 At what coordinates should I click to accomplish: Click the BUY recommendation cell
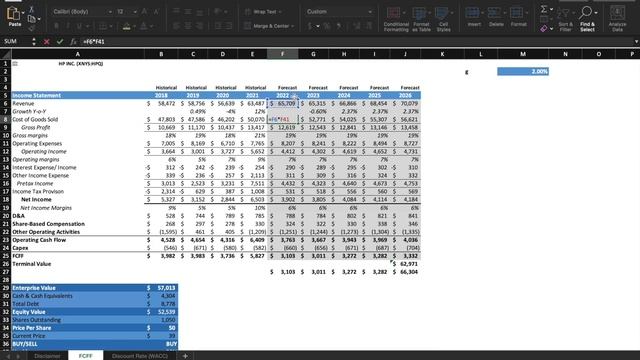pos(161,344)
